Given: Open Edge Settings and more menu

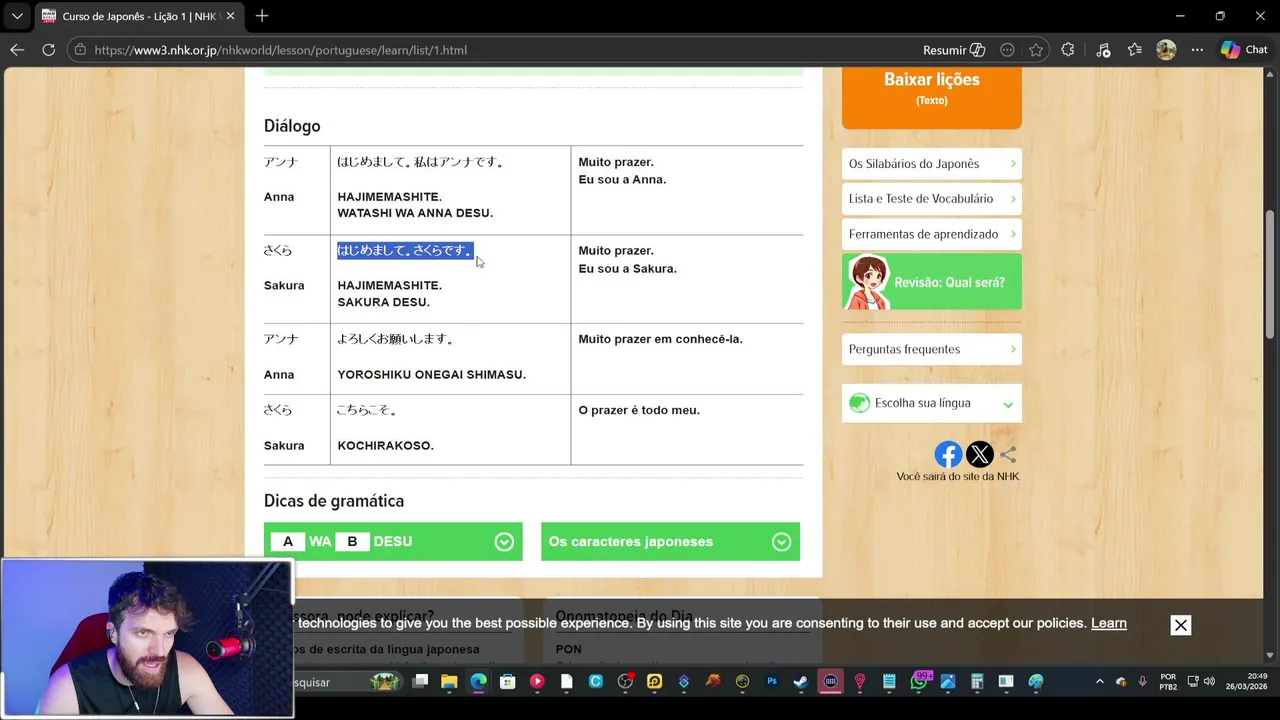Looking at the screenshot, I should [x=1197, y=50].
